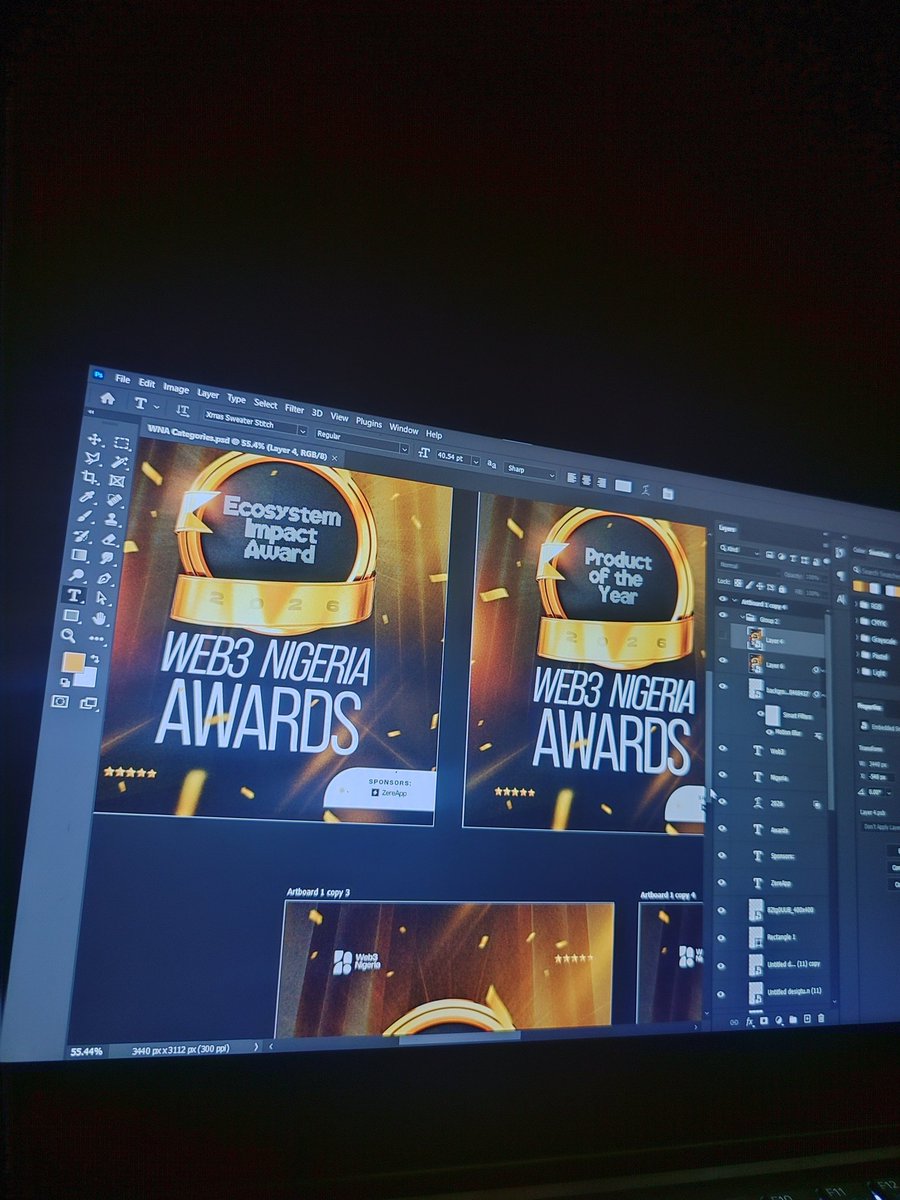Select the Smudge tool

point(106,558)
